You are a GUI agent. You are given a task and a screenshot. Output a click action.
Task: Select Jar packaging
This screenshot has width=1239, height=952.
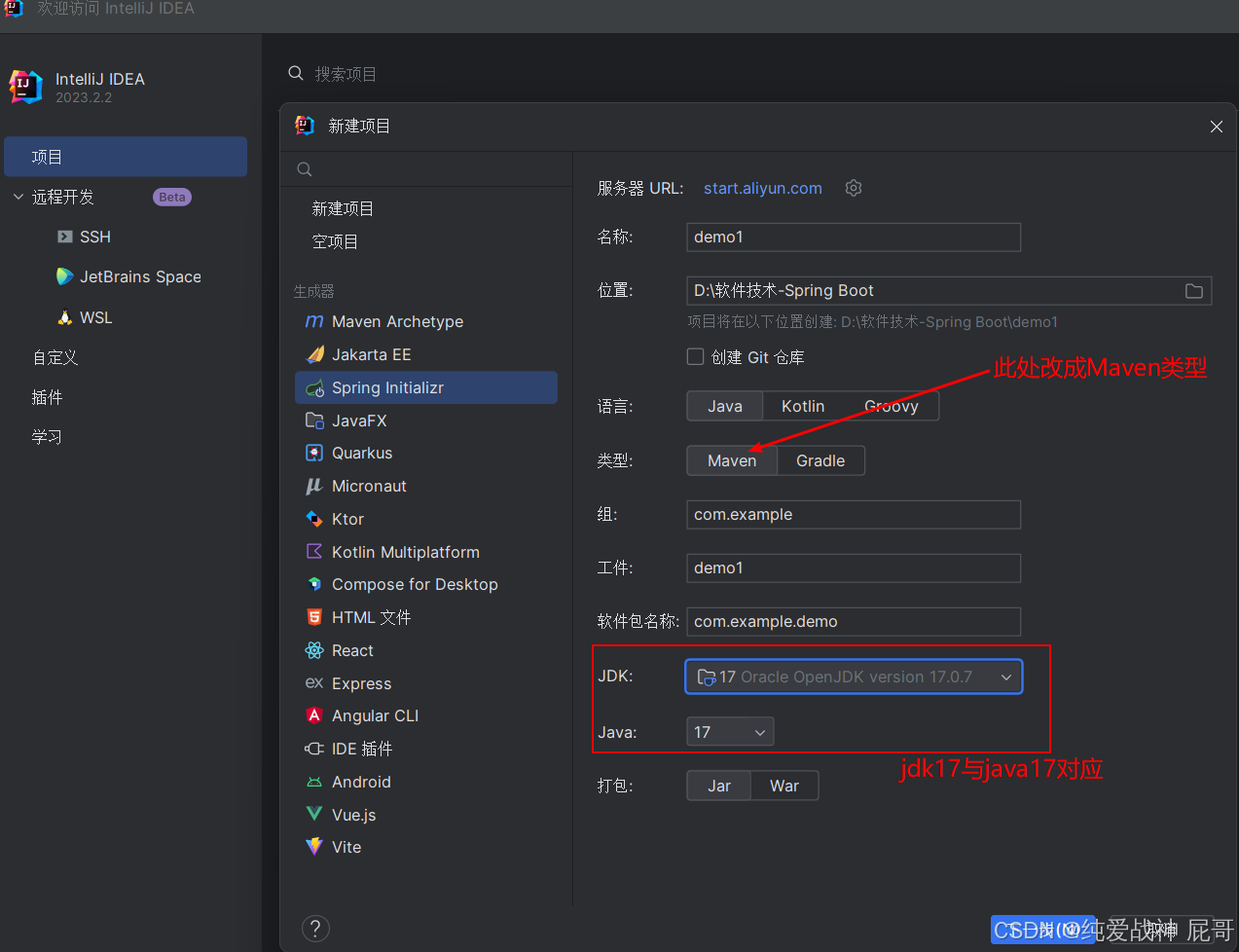point(719,786)
